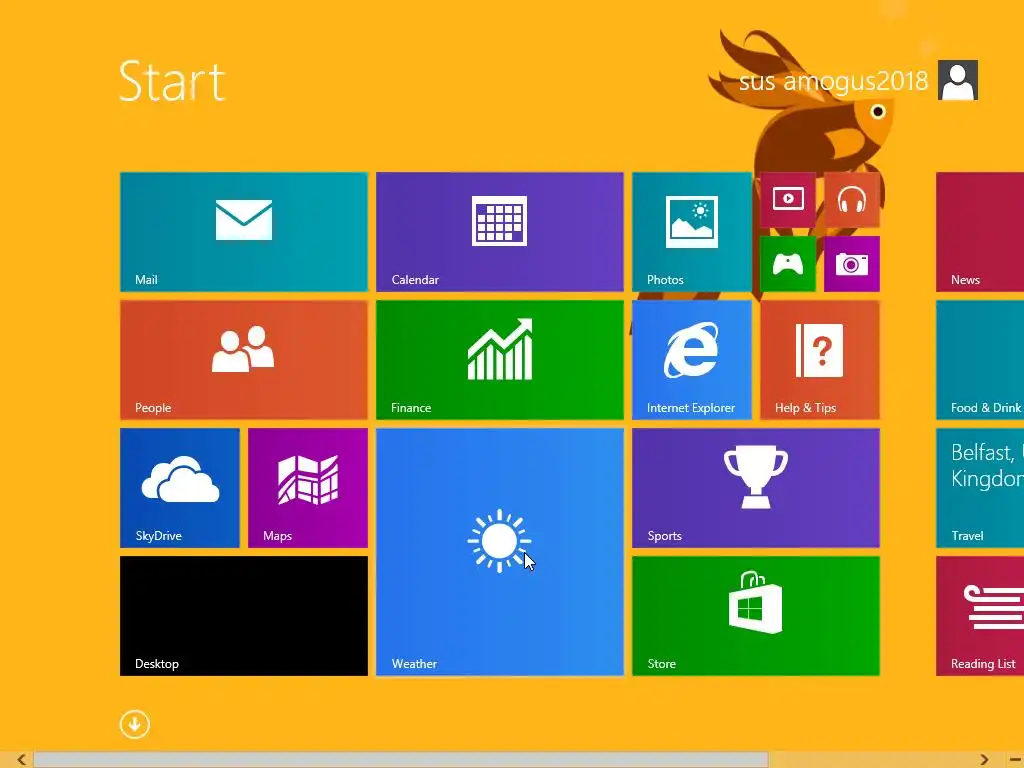Open the Travel tile showing Belfast

coord(980,488)
